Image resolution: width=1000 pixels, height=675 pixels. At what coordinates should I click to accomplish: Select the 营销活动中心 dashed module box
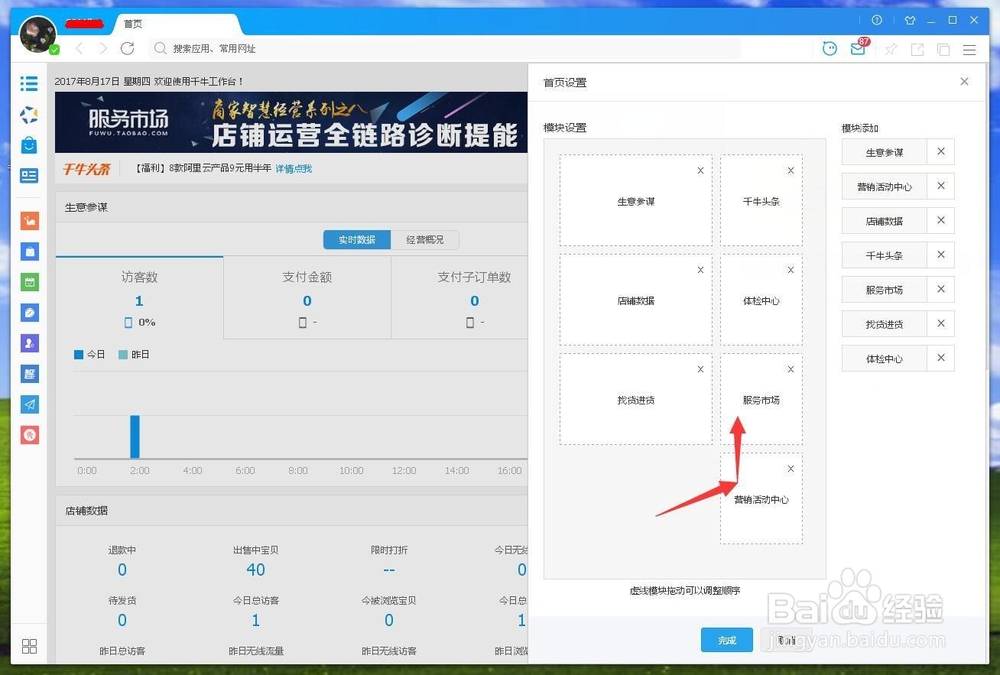point(761,499)
